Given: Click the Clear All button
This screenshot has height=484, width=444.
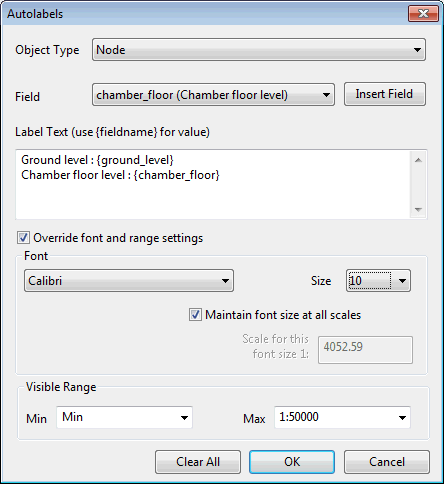Looking at the screenshot, I should (x=198, y=462).
